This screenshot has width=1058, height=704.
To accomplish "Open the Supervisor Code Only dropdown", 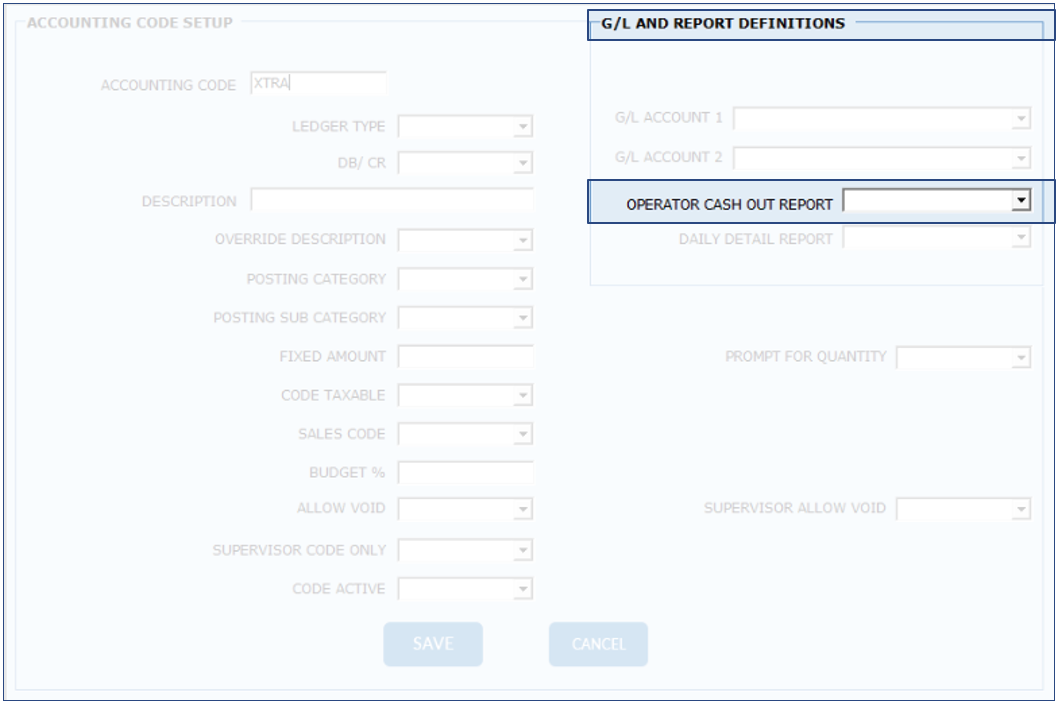I will point(522,551).
